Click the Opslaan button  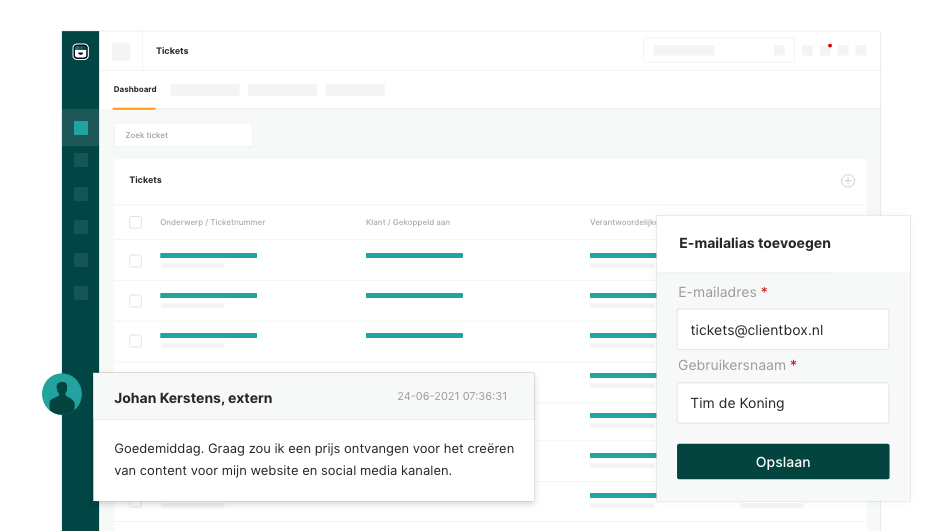click(782, 462)
